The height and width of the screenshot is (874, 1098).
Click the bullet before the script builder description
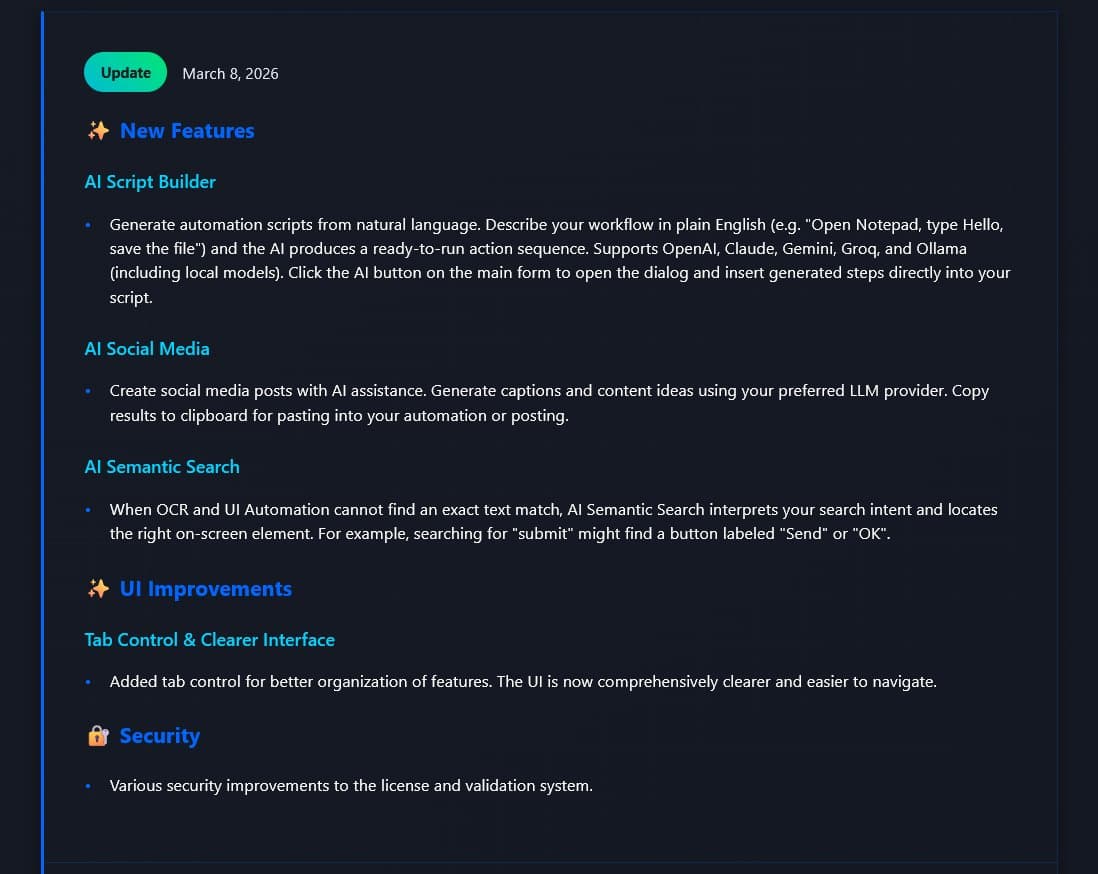[x=88, y=225]
